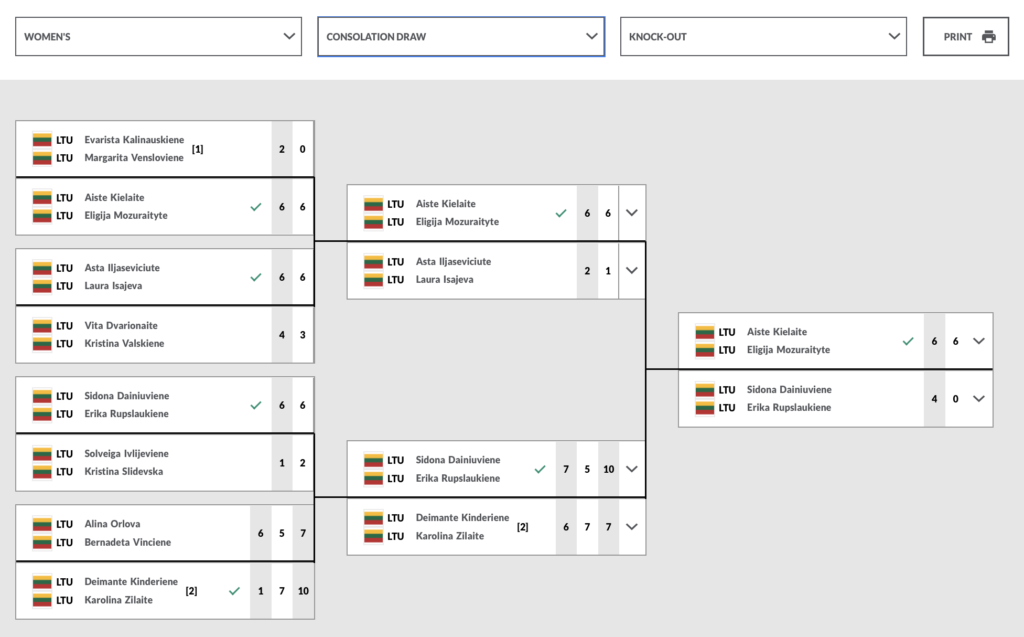Viewport: 1024px width, 637px height.
Task: Click score cell 10 for Kinderiene first round
Action: tap(303, 591)
